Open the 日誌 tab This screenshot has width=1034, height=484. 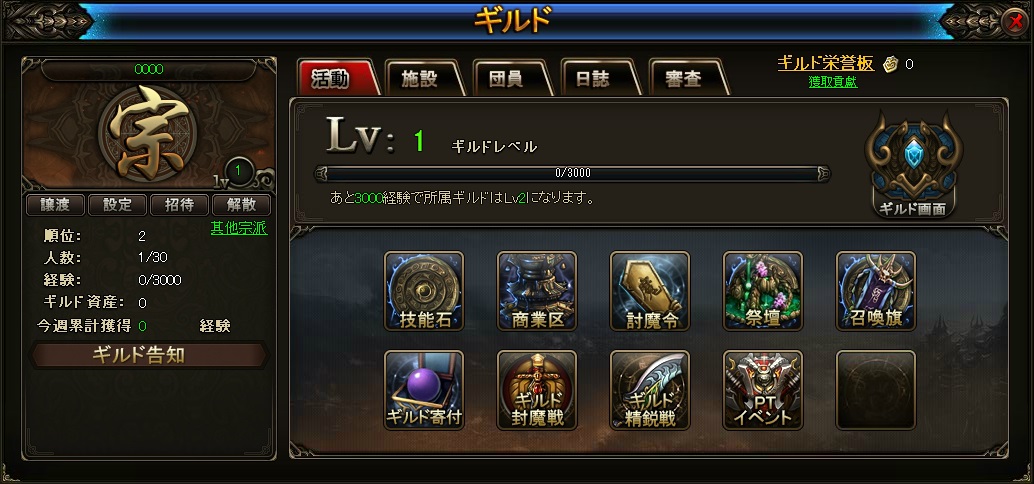tap(598, 78)
